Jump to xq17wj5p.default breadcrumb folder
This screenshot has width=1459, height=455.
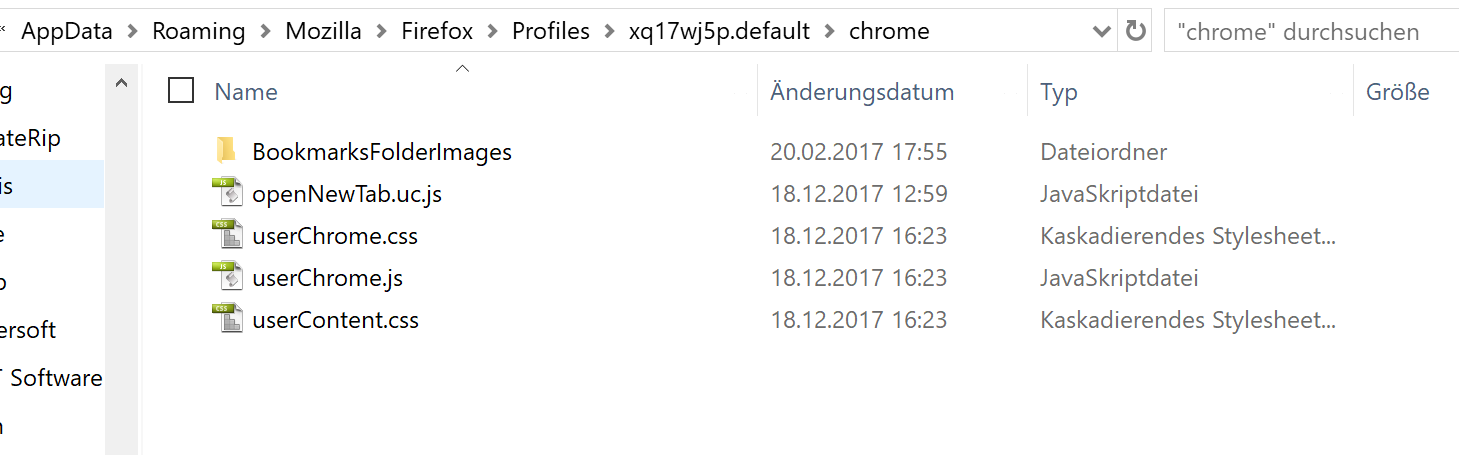click(719, 31)
